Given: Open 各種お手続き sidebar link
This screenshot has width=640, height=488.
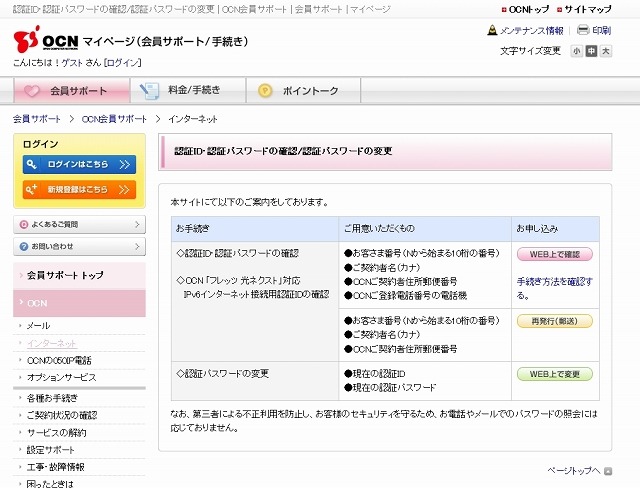Looking at the screenshot, I should click(52, 398).
